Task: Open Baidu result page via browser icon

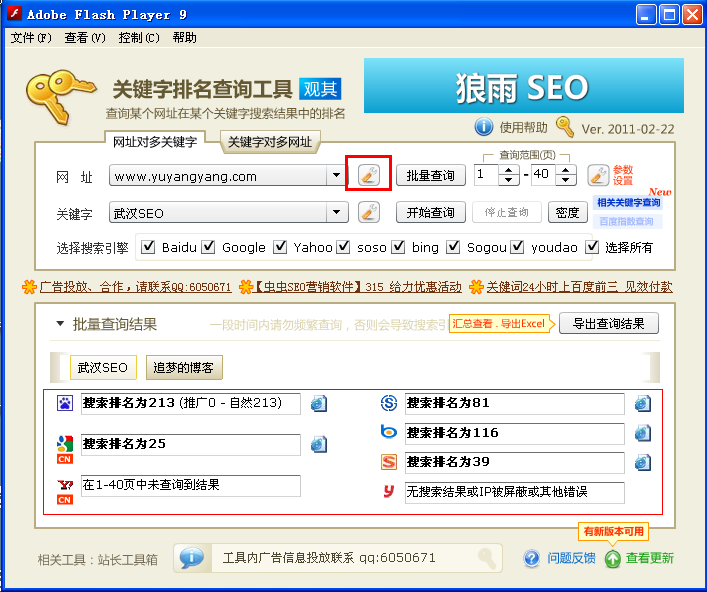Action: click(319, 404)
